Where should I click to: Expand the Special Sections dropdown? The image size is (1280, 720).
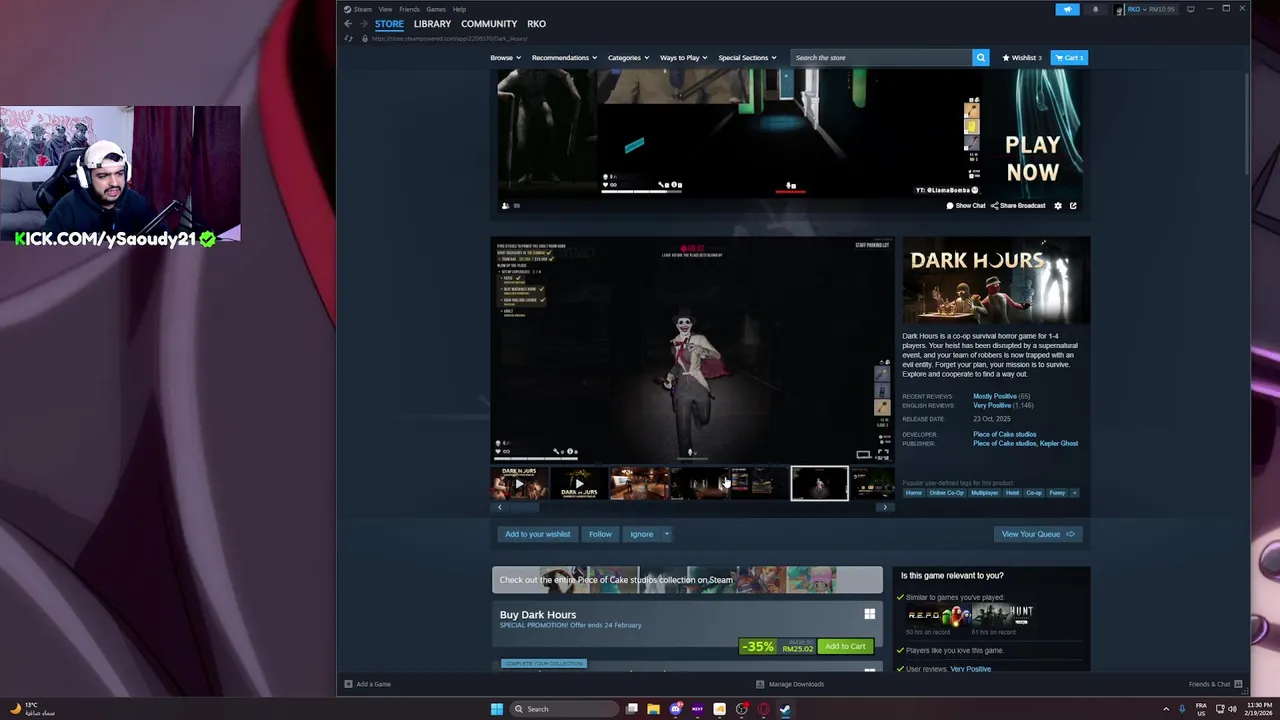747,58
